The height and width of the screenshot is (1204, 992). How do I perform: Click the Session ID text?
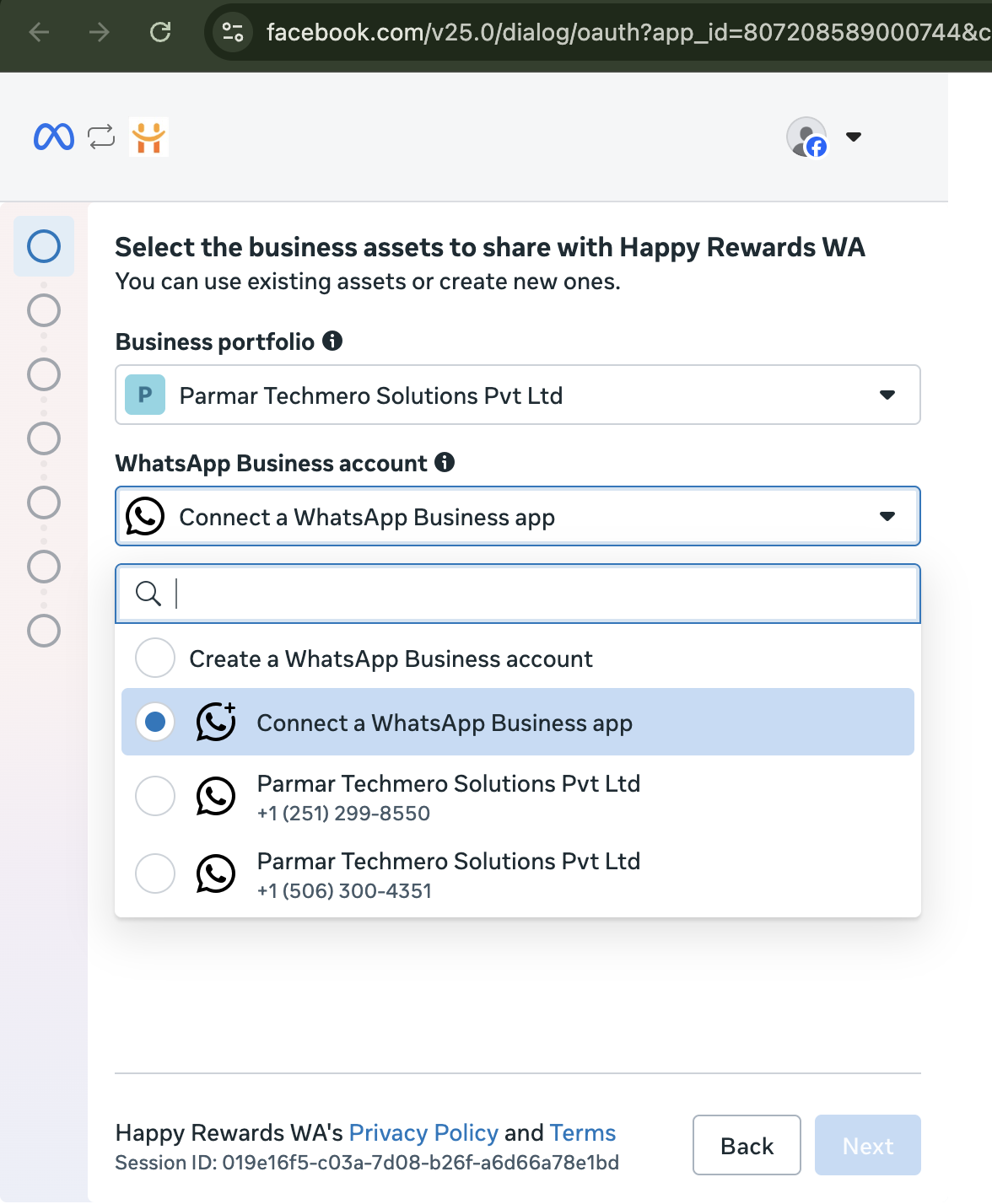tap(367, 1163)
